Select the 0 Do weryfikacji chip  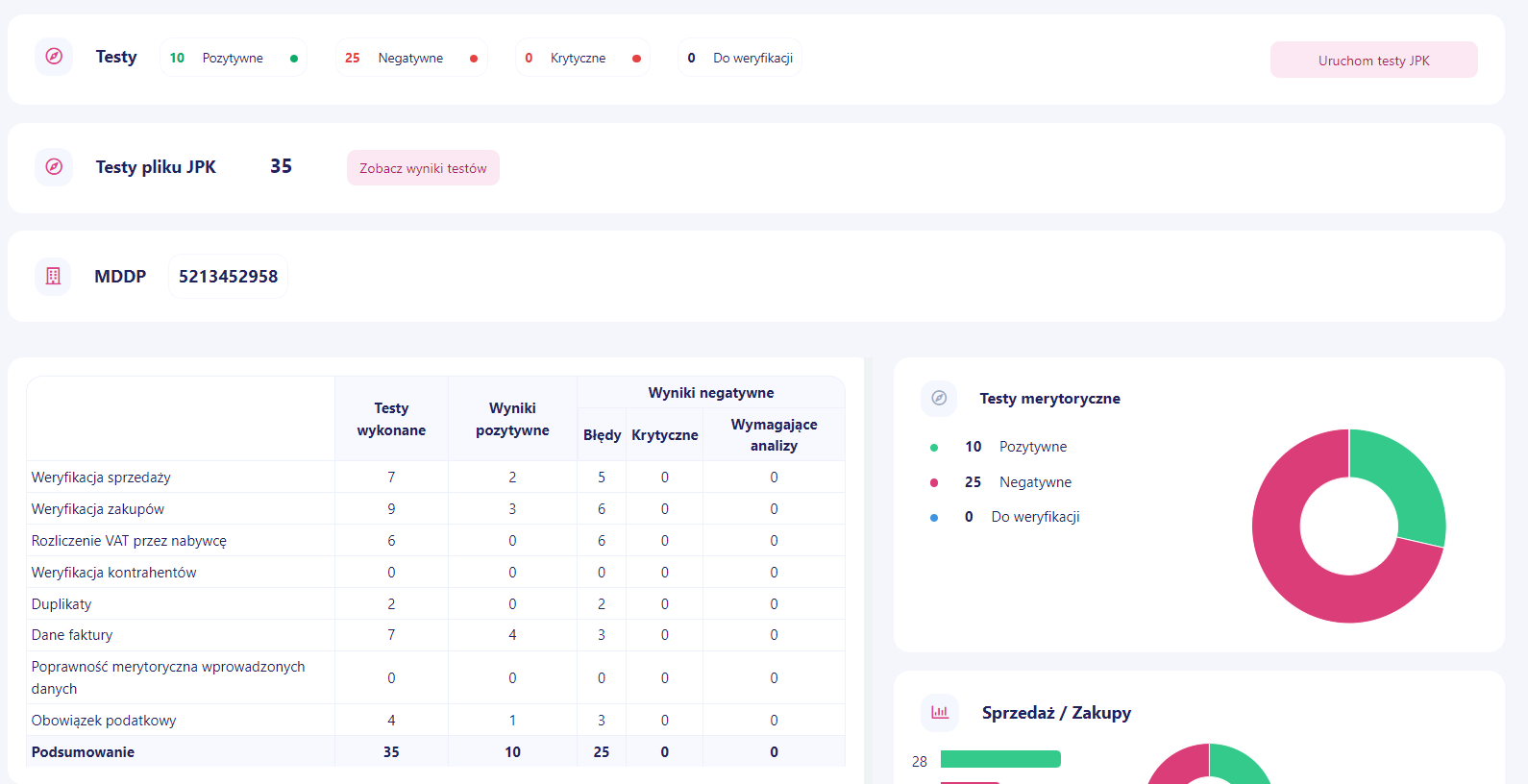(x=739, y=58)
